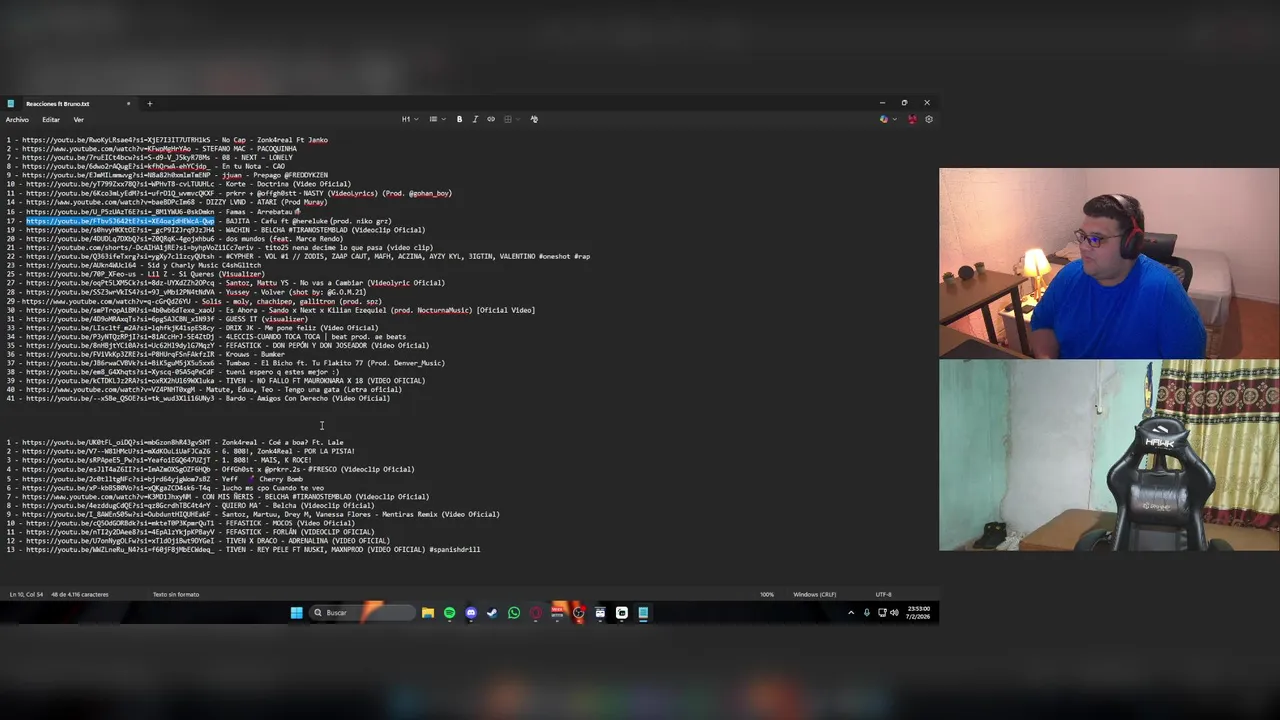Click line 'FEFASTICK - MOCOS (Video Oficial)'
This screenshot has height=720, width=1280.
[x=288, y=523]
